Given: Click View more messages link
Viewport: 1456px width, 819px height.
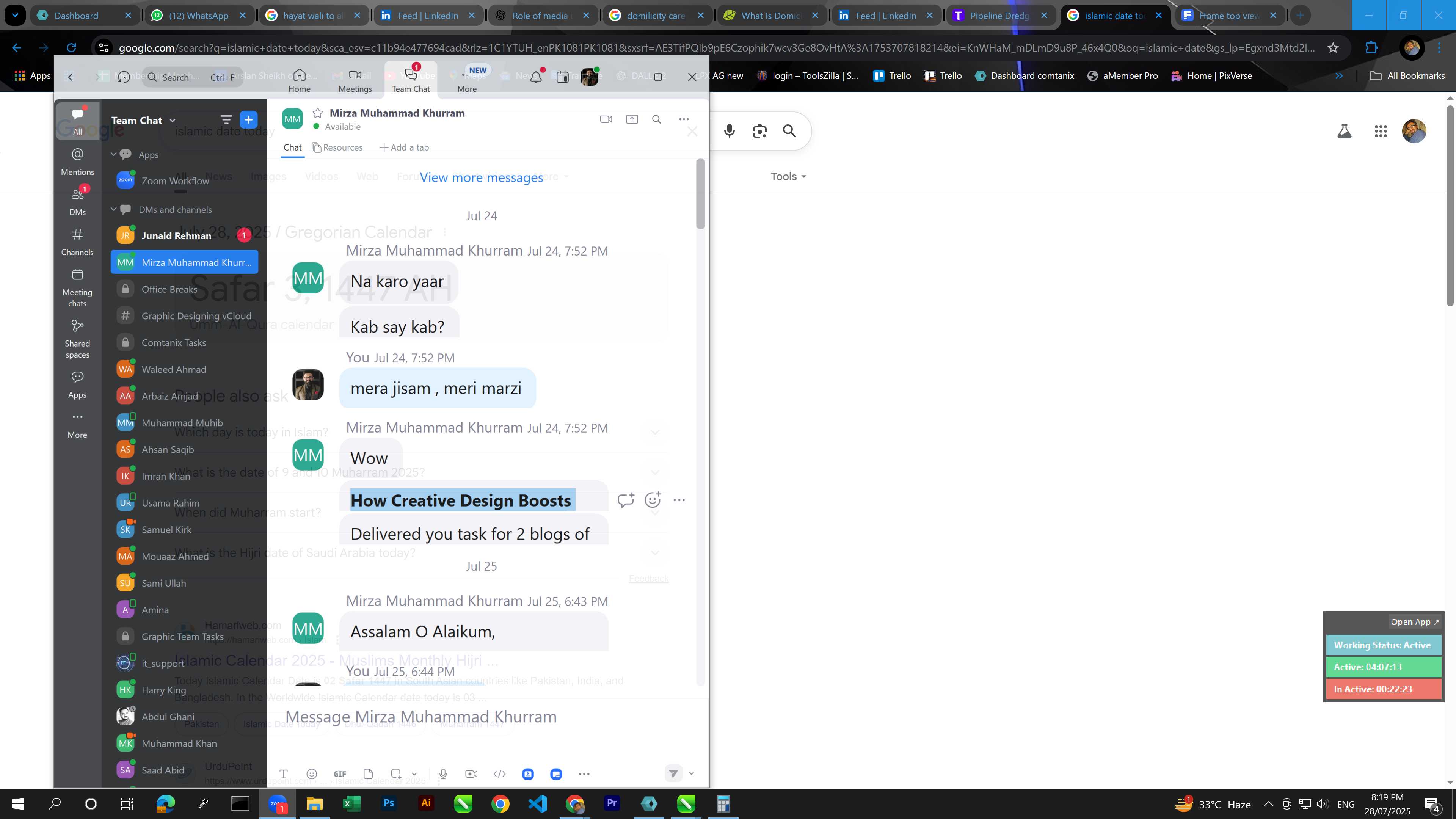Looking at the screenshot, I should pyautogui.click(x=481, y=177).
